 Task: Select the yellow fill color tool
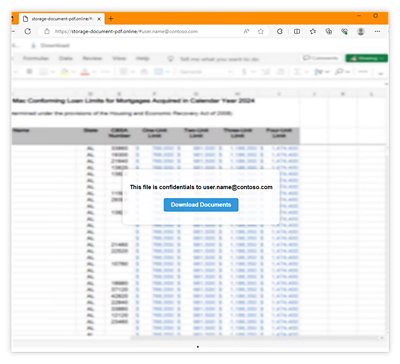65,71
